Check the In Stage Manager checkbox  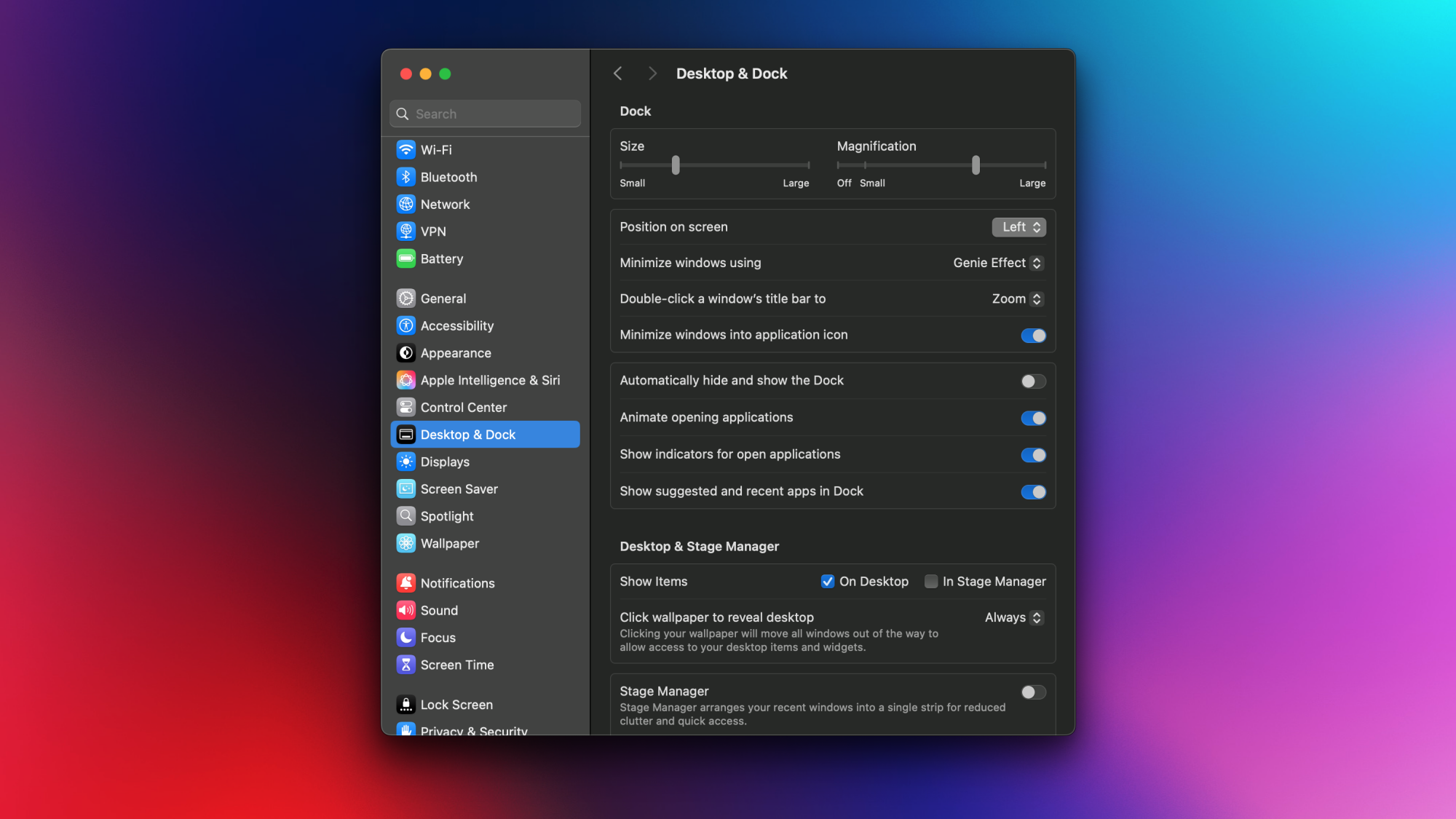[x=931, y=581]
